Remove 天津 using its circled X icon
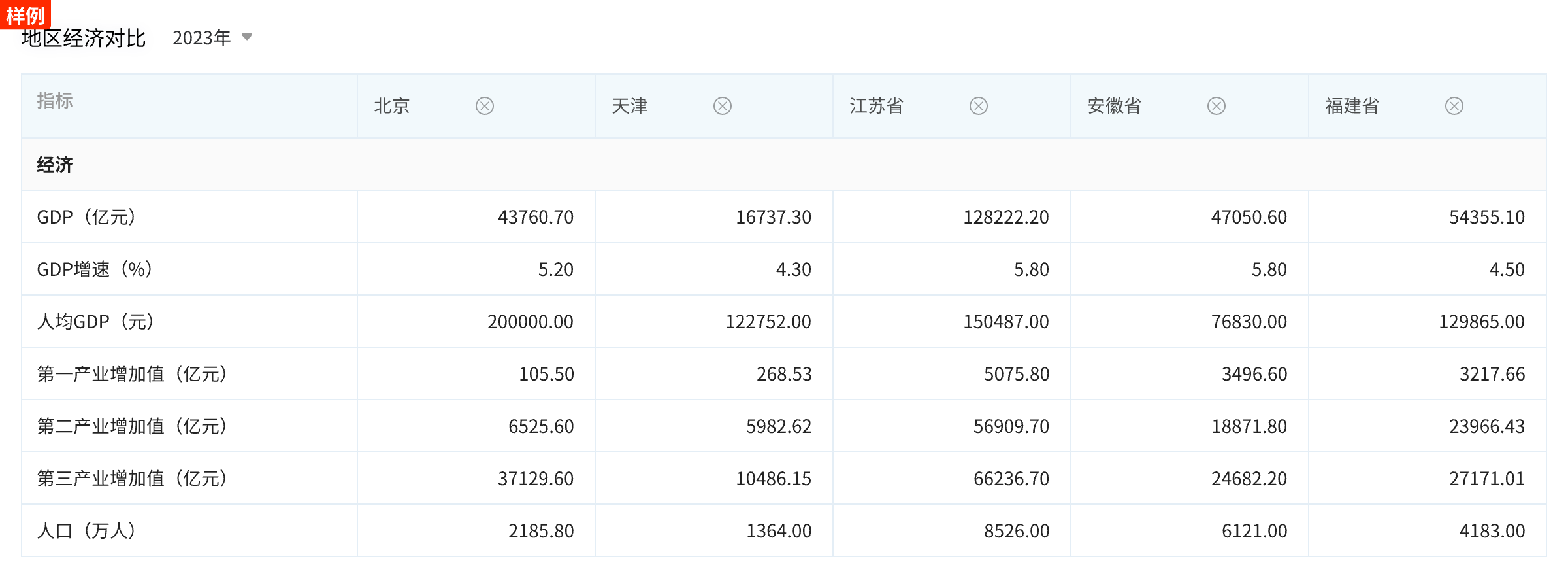 click(x=722, y=106)
